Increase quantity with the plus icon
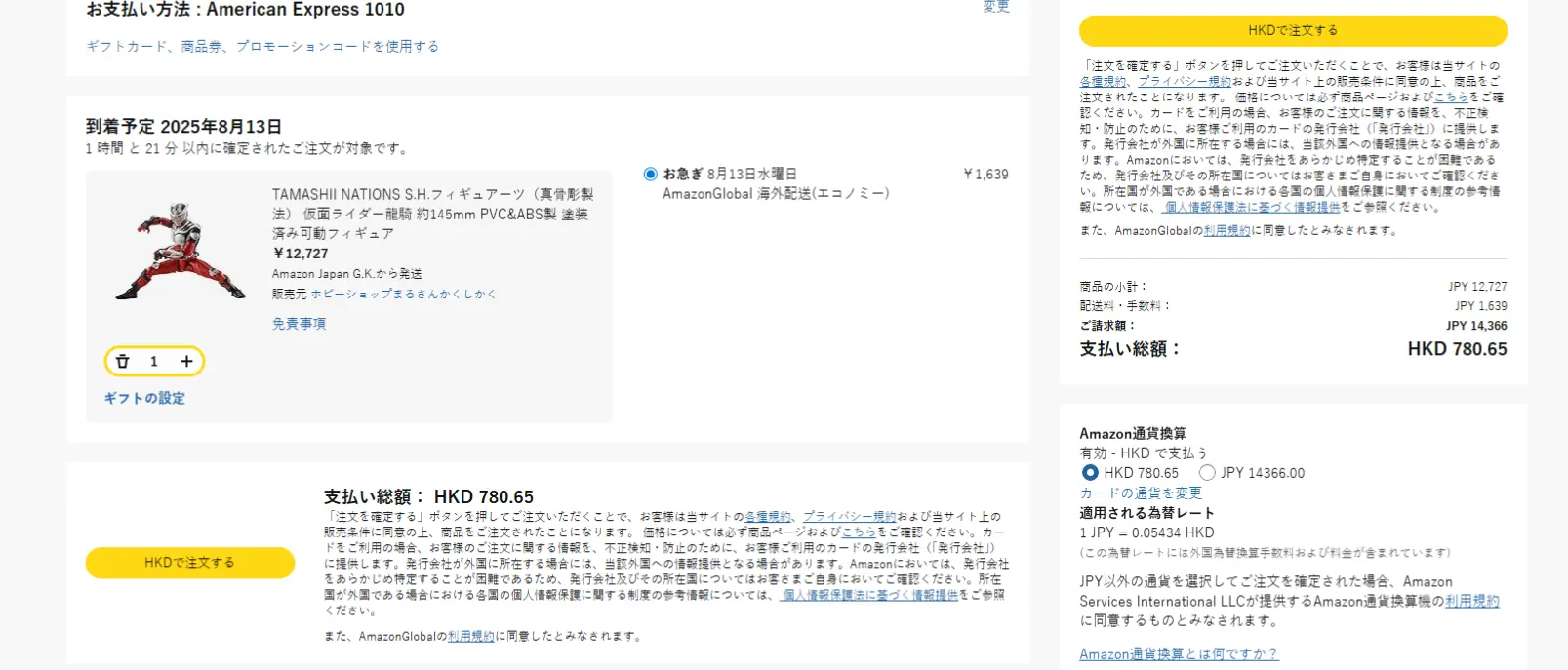The height and width of the screenshot is (670, 1568). (x=186, y=362)
